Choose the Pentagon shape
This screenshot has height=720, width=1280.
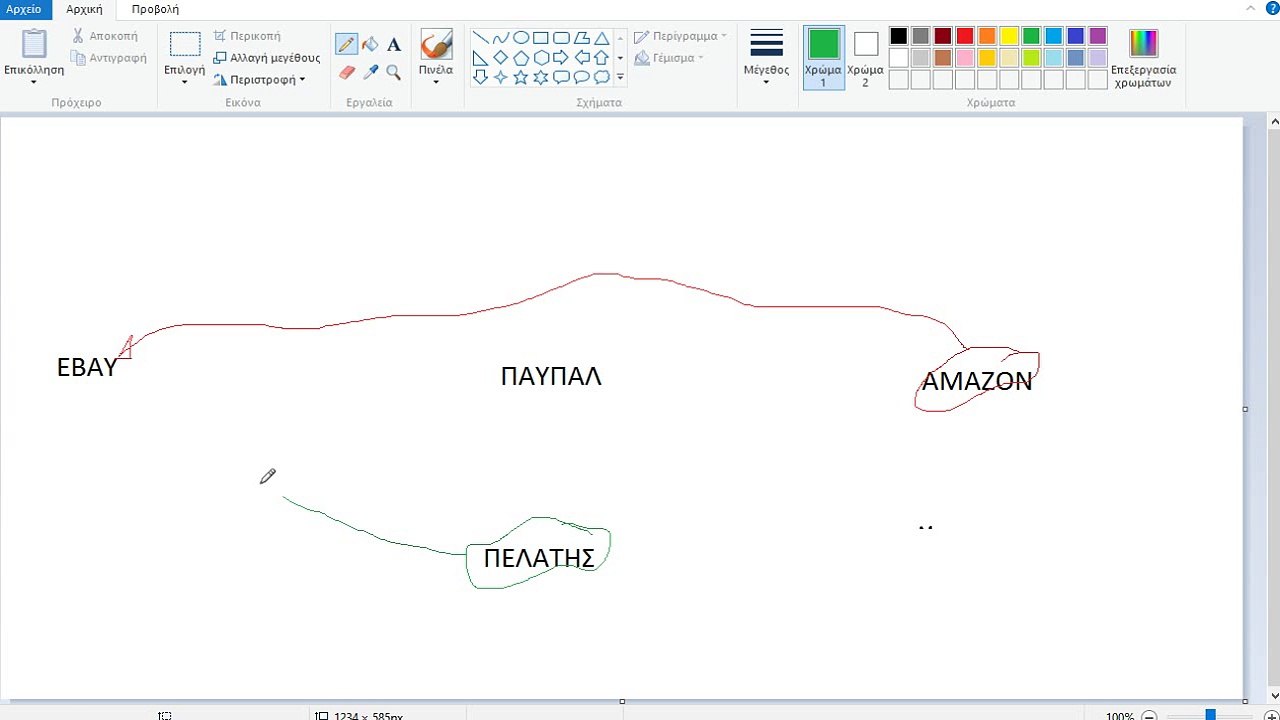(521, 57)
